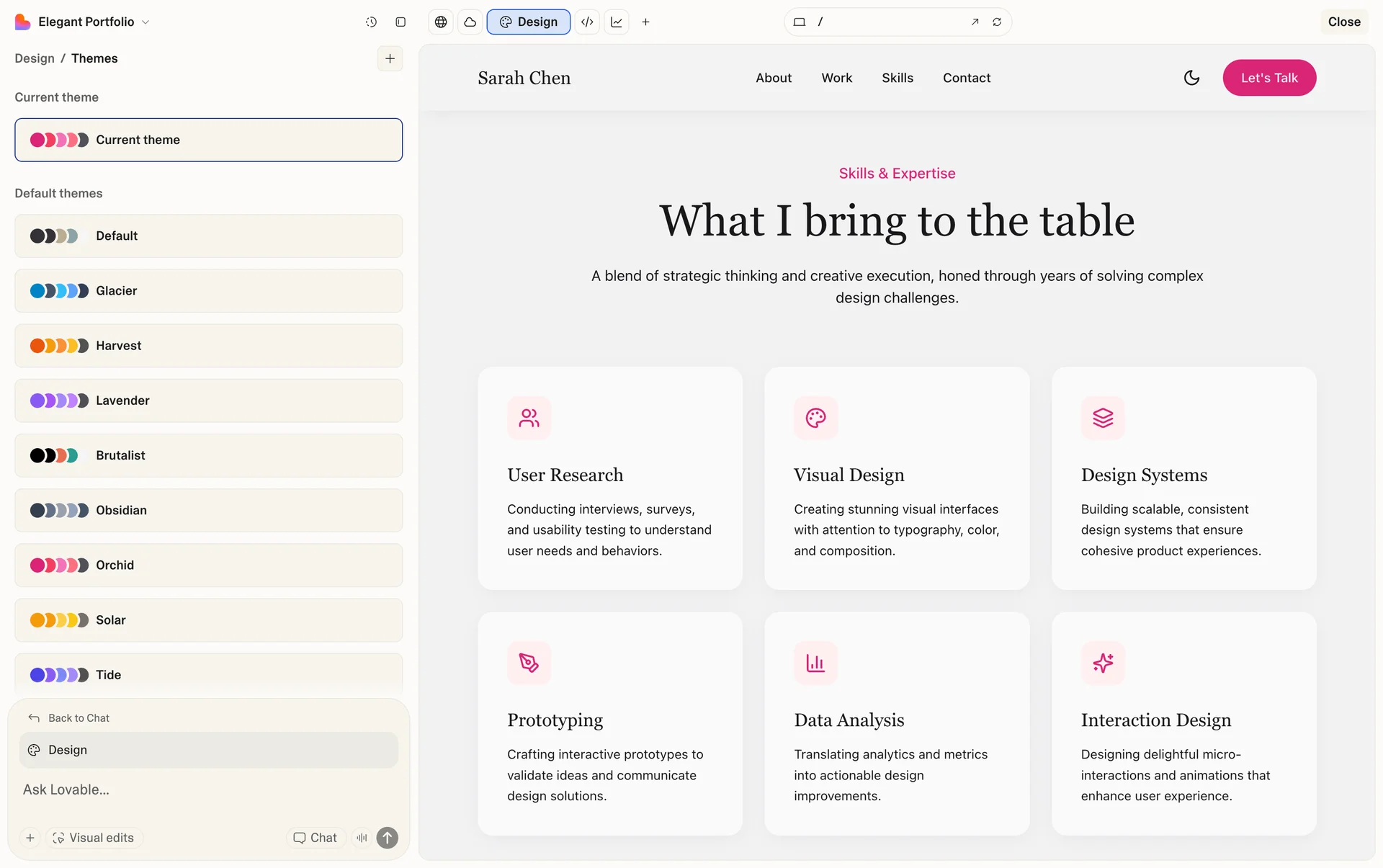Viewport: 1383px width, 868px height.
Task: Open the code view icon
Action: (587, 22)
